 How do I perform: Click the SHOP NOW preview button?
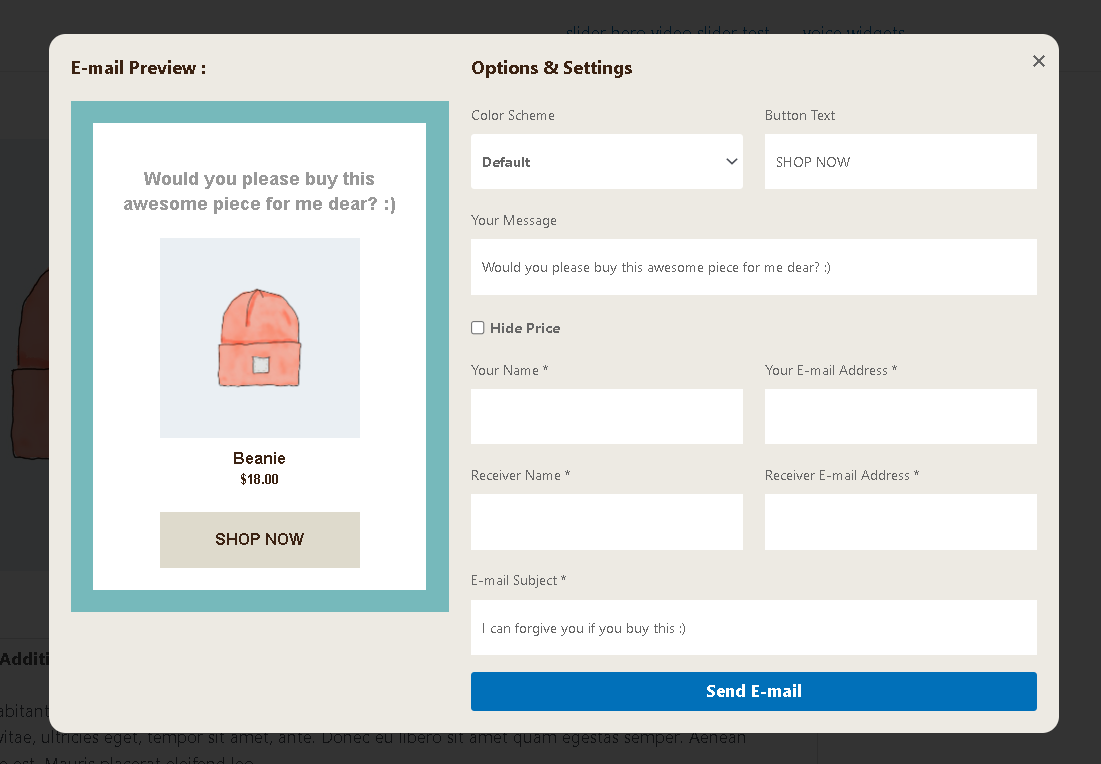(259, 540)
